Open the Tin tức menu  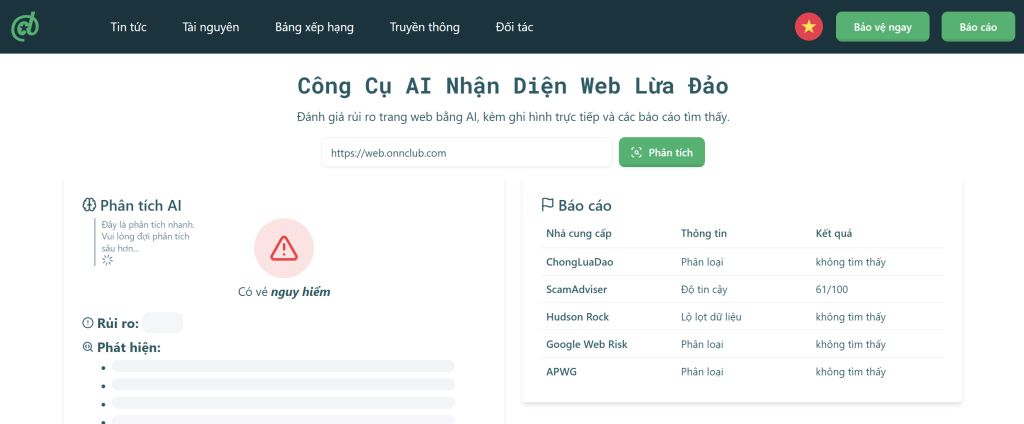[128, 27]
